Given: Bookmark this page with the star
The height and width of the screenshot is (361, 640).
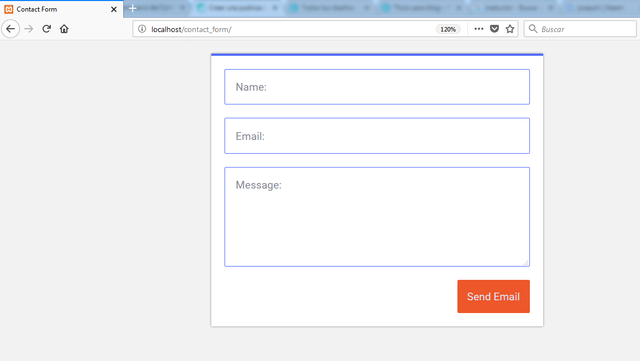Looking at the screenshot, I should (510, 29).
